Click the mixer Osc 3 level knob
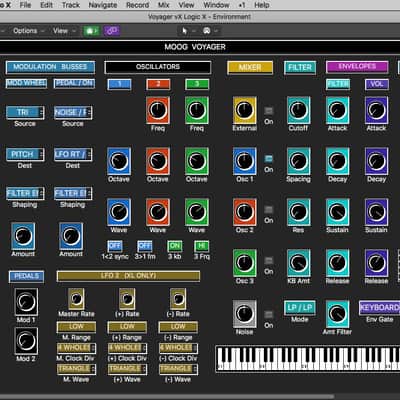This screenshot has height=400, width=400. click(245, 263)
